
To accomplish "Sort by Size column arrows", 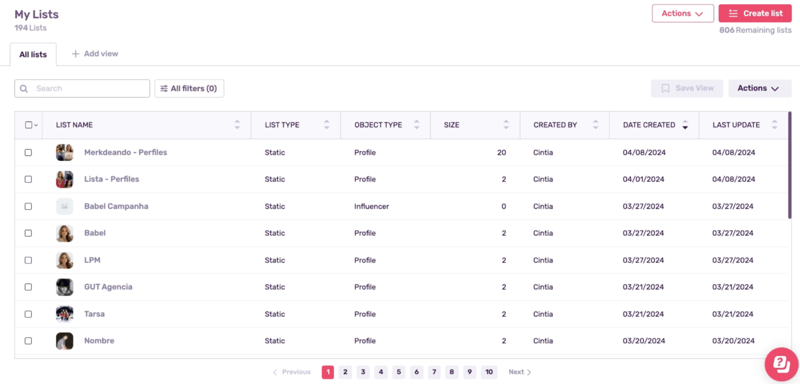I will pos(506,125).
